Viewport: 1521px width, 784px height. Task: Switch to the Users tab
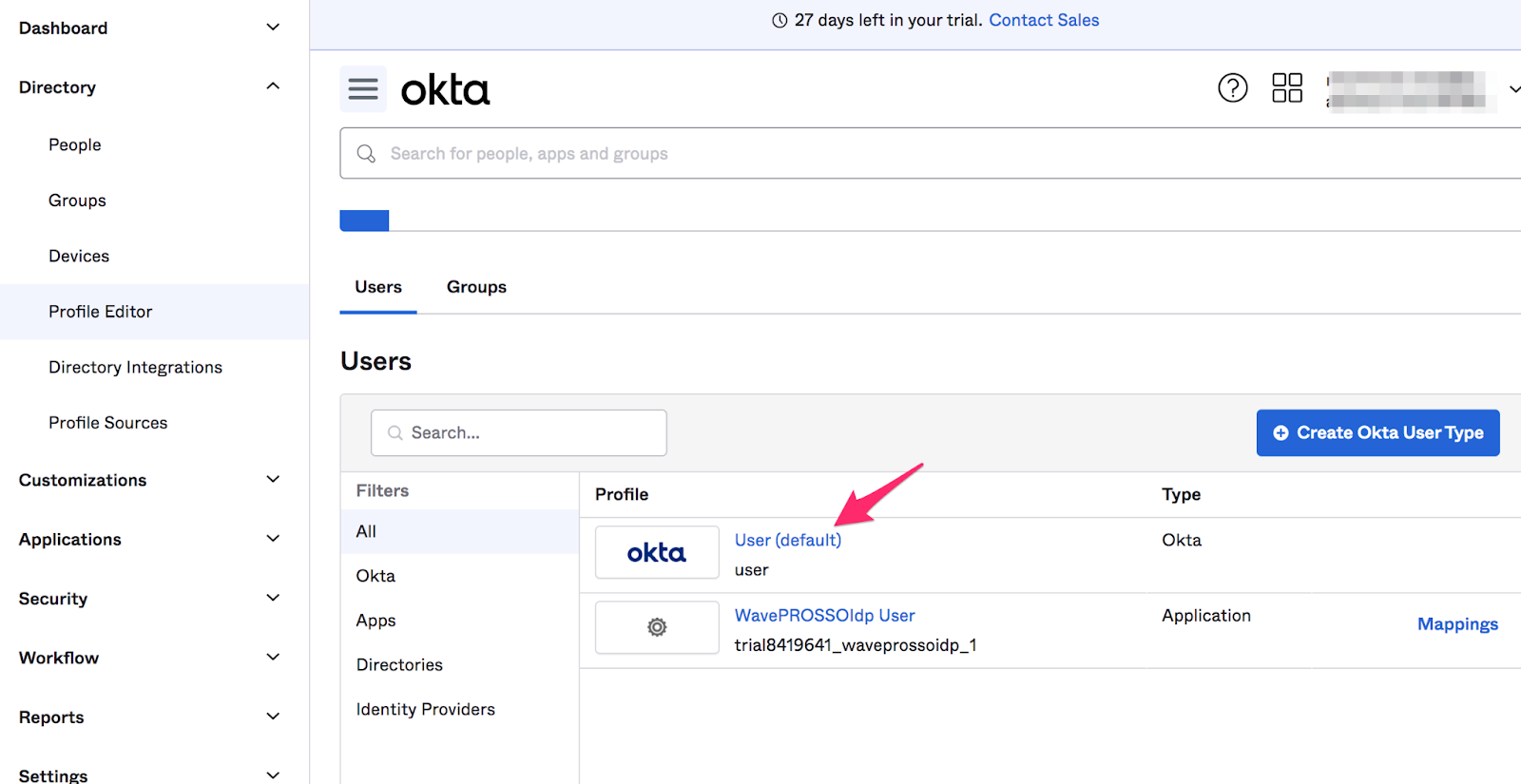(x=378, y=287)
